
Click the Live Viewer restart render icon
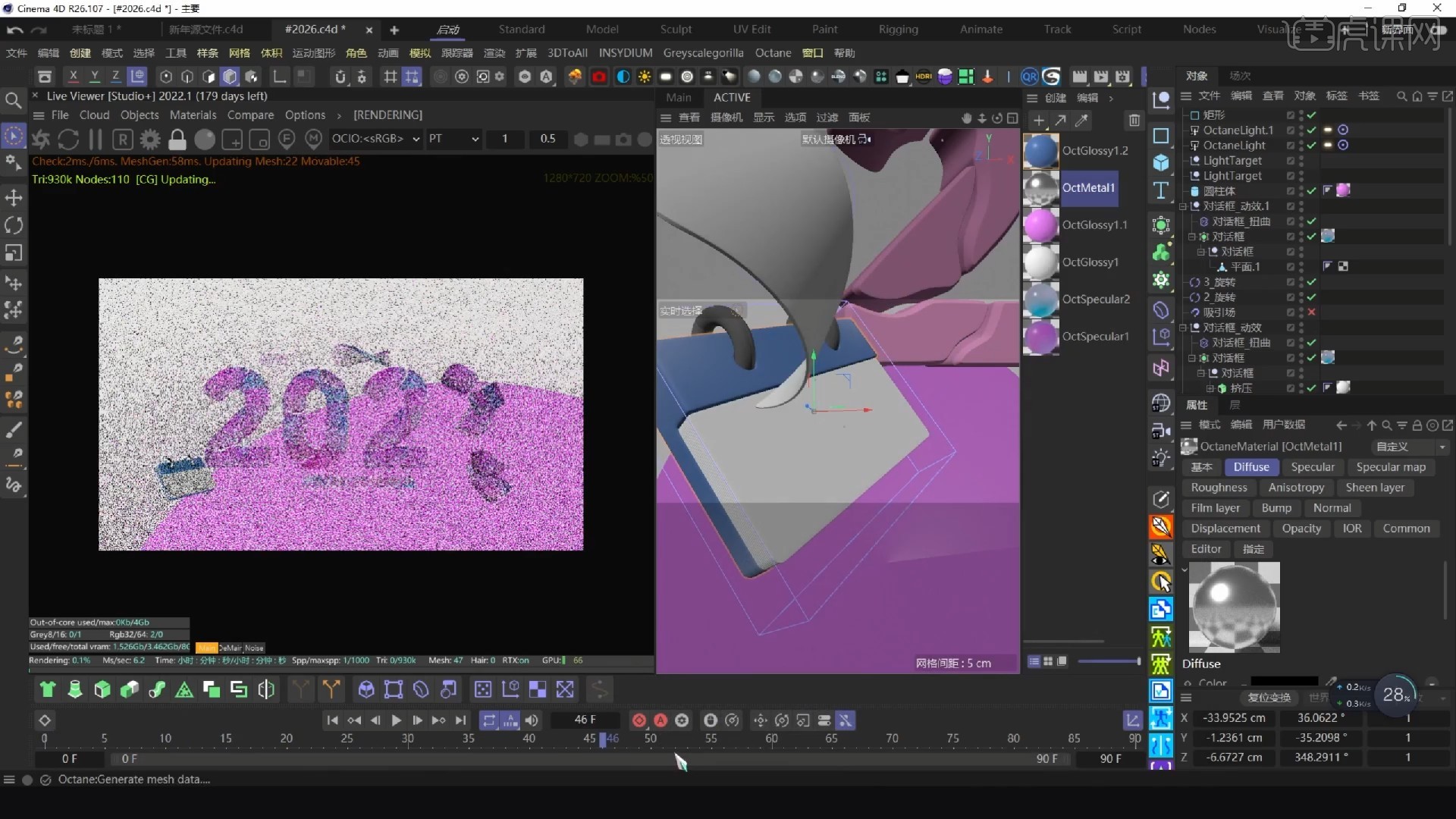tap(68, 140)
